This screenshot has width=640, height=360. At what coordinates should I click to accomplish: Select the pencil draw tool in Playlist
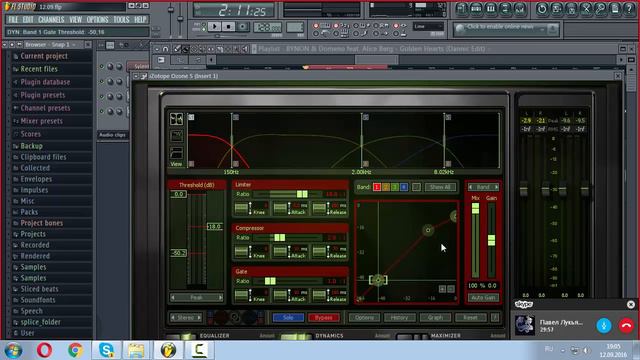pyautogui.click(x=177, y=49)
